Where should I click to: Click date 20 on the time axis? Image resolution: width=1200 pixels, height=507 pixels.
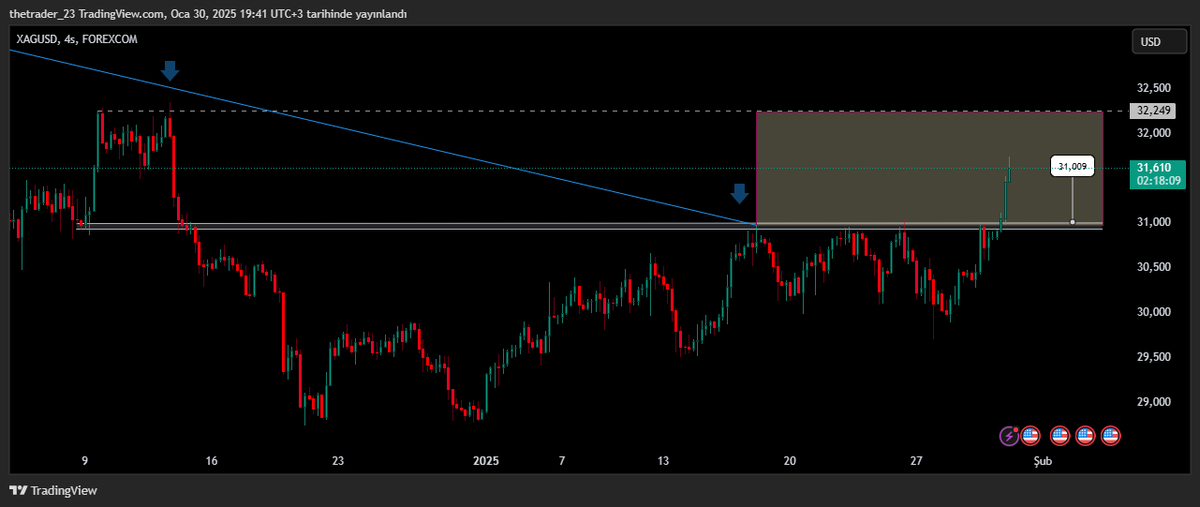pyautogui.click(x=789, y=461)
